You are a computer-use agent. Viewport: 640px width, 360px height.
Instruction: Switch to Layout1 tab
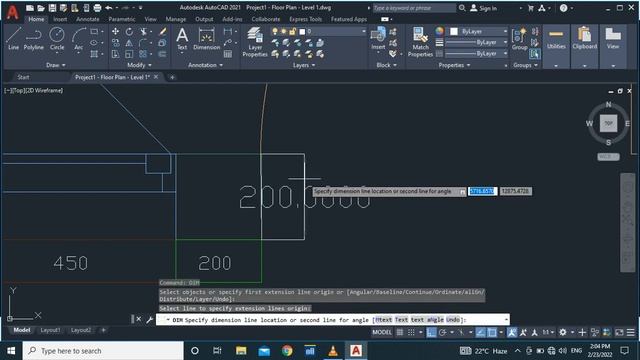coord(50,330)
